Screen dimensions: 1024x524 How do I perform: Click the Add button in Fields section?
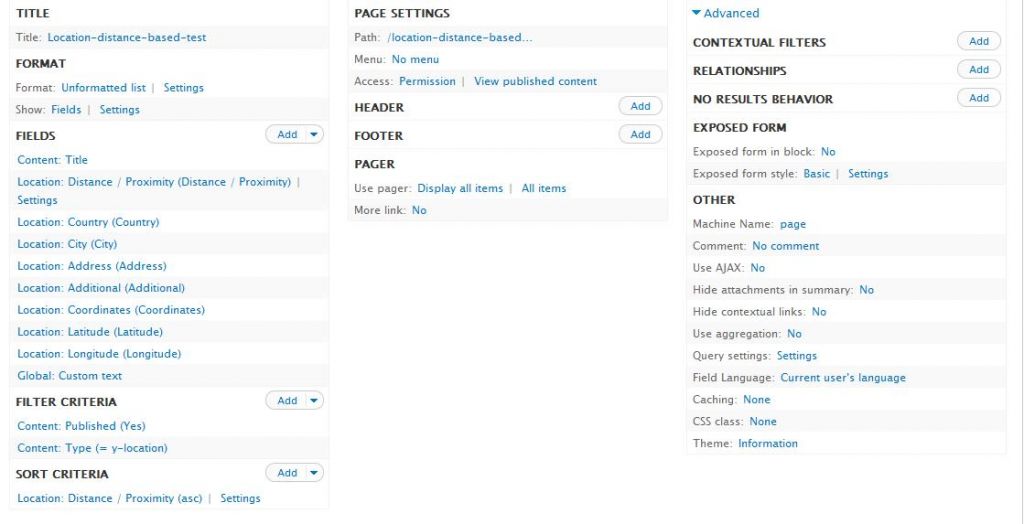(x=287, y=134)
